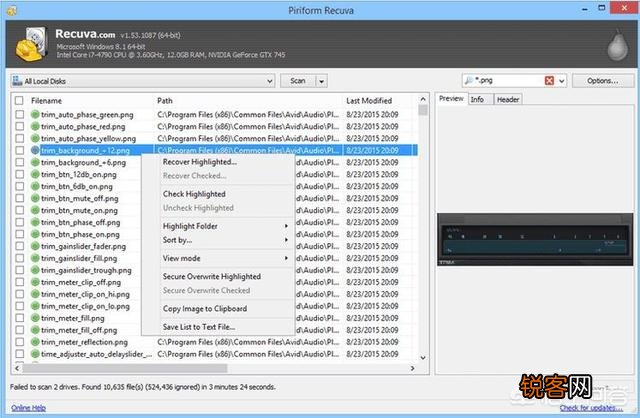Click the magnifier icon in the filter box
The image size is (640, 418).
pos(469,80)
